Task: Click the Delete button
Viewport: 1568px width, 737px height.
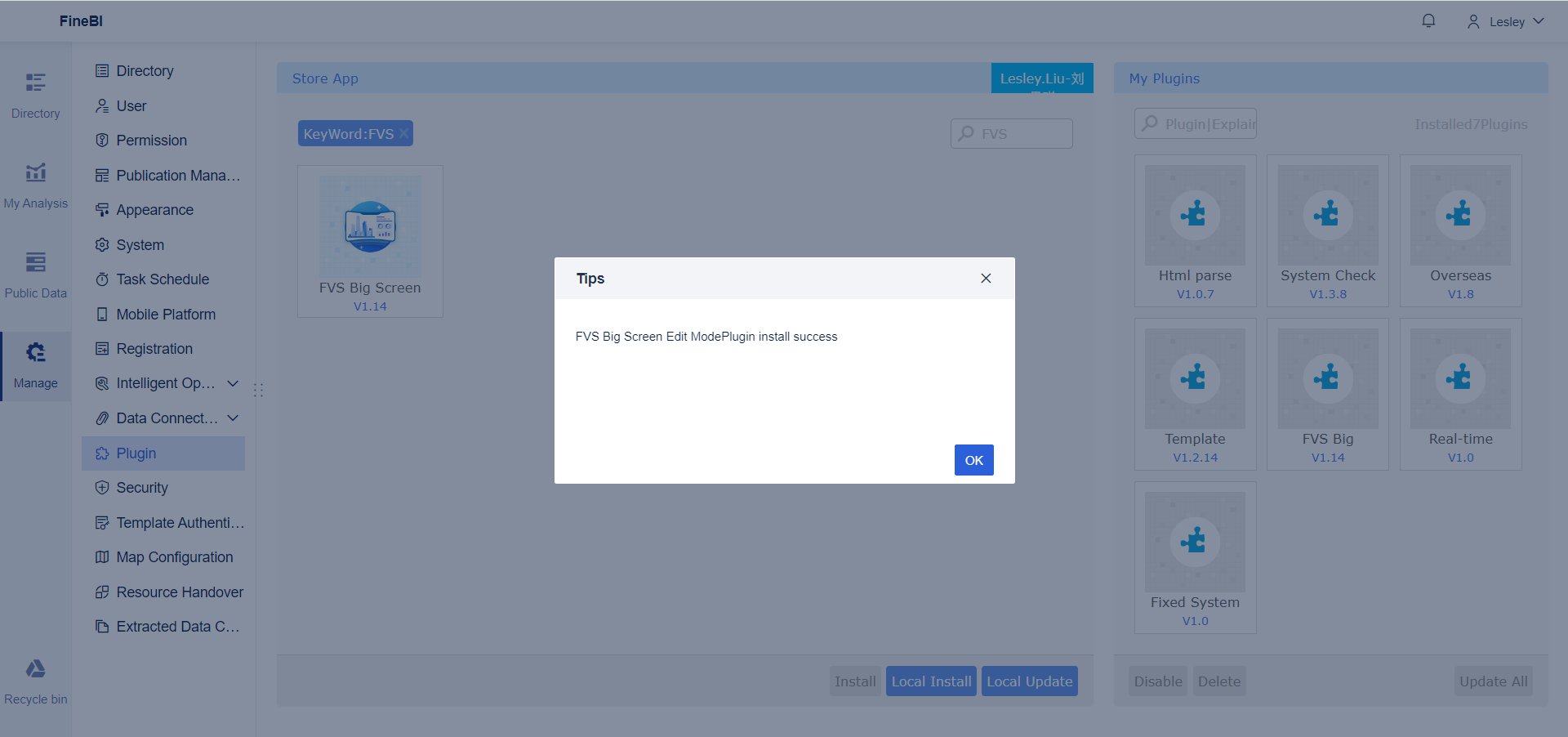Action: point(1219,681)
